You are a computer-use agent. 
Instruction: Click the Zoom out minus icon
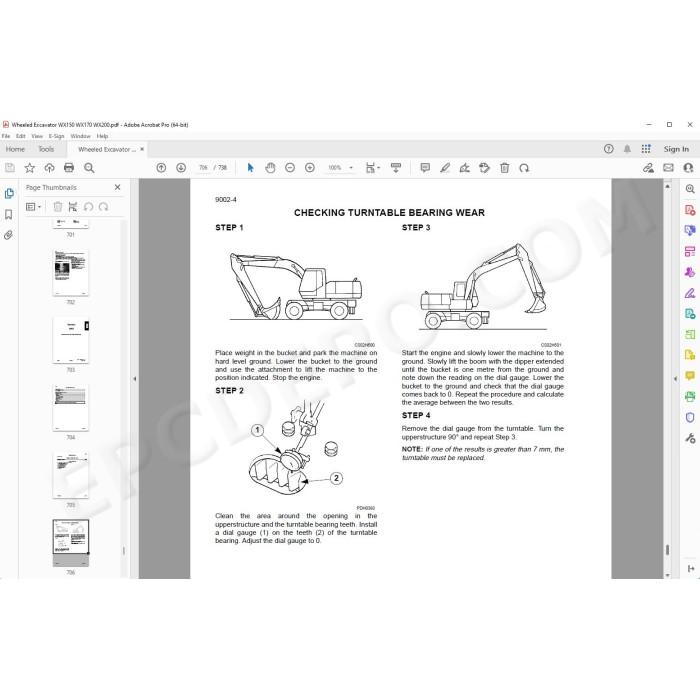pyautogui.click(x=290, y=168)
